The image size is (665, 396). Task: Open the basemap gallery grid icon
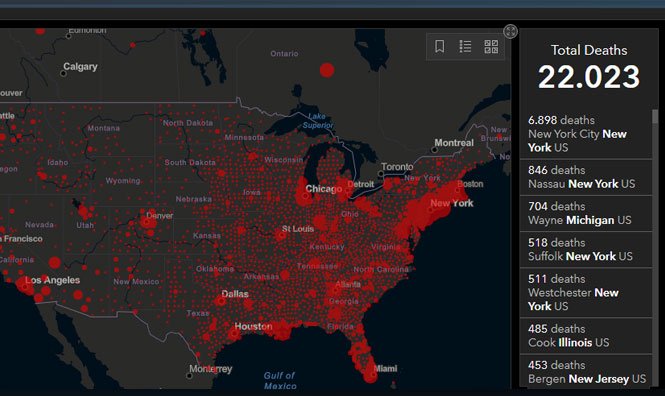point(491,46)
